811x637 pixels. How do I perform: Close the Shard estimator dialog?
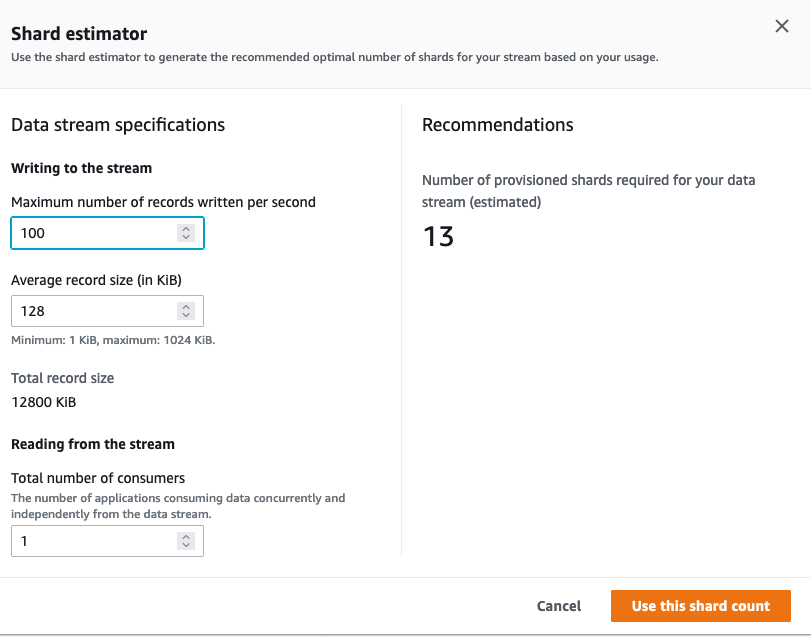(x=782, y=27)
